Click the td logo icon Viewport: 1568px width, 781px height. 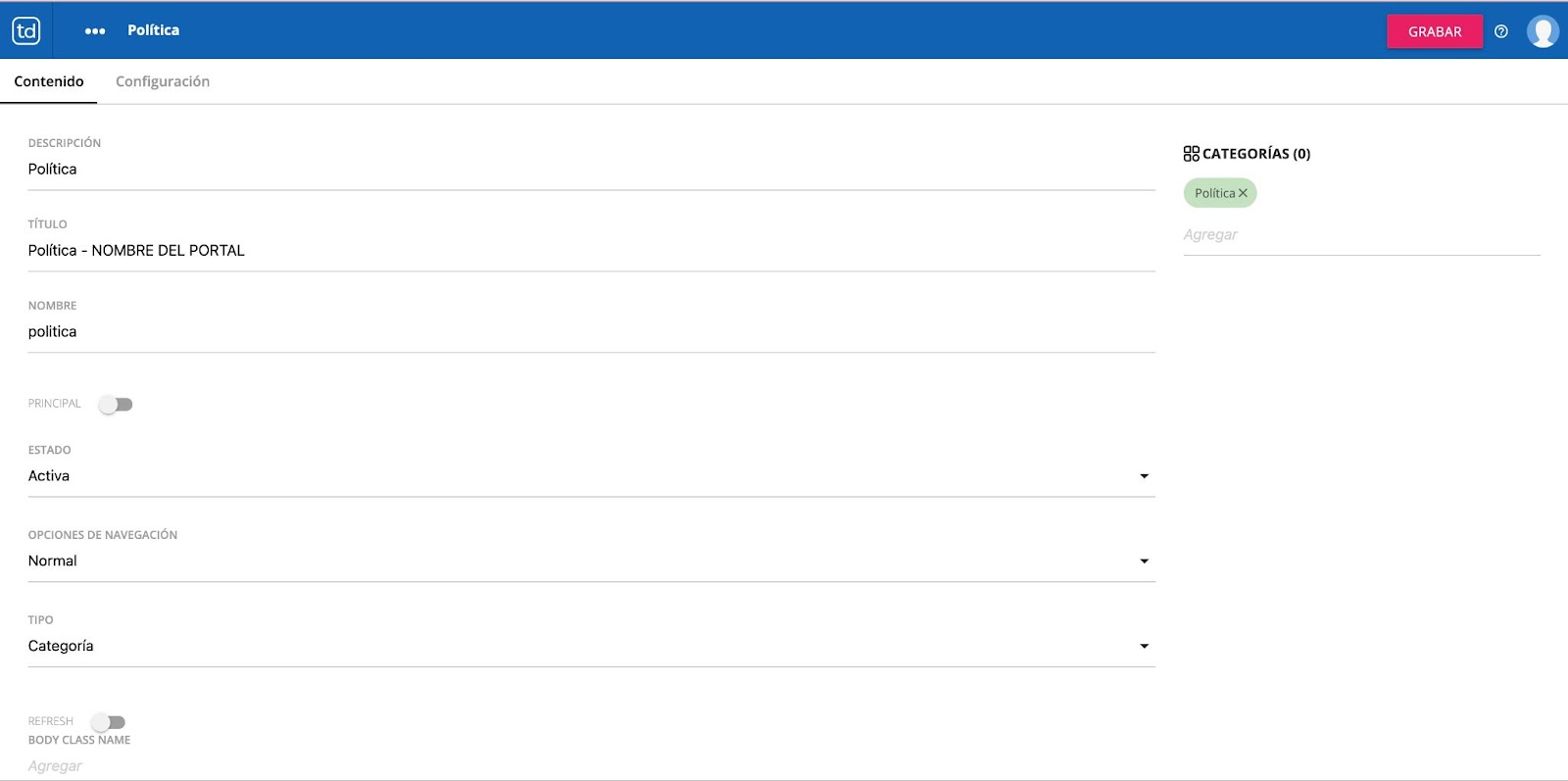point(26,31)
